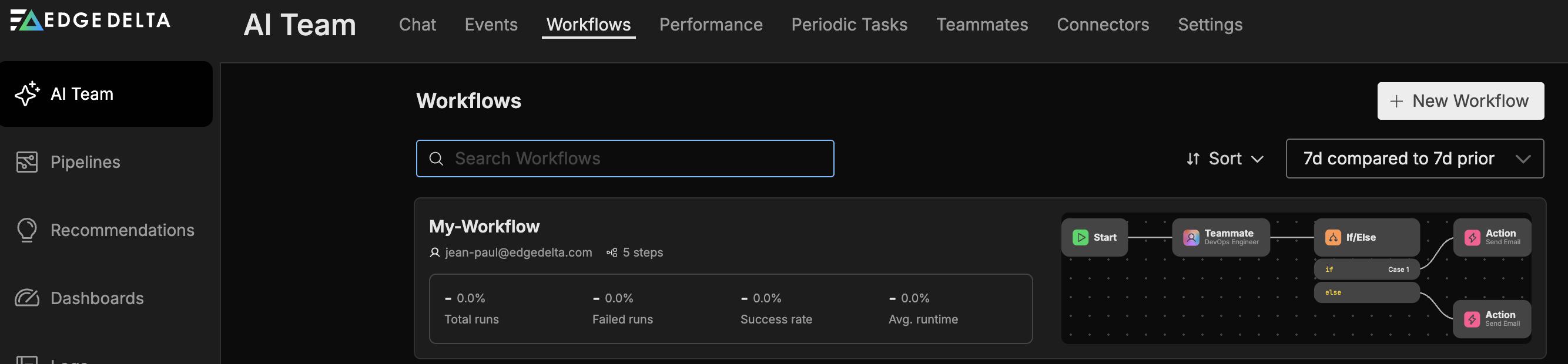Go to the Connectors tab
This screenshot has height=364, width=1568.
point(1103,24)
